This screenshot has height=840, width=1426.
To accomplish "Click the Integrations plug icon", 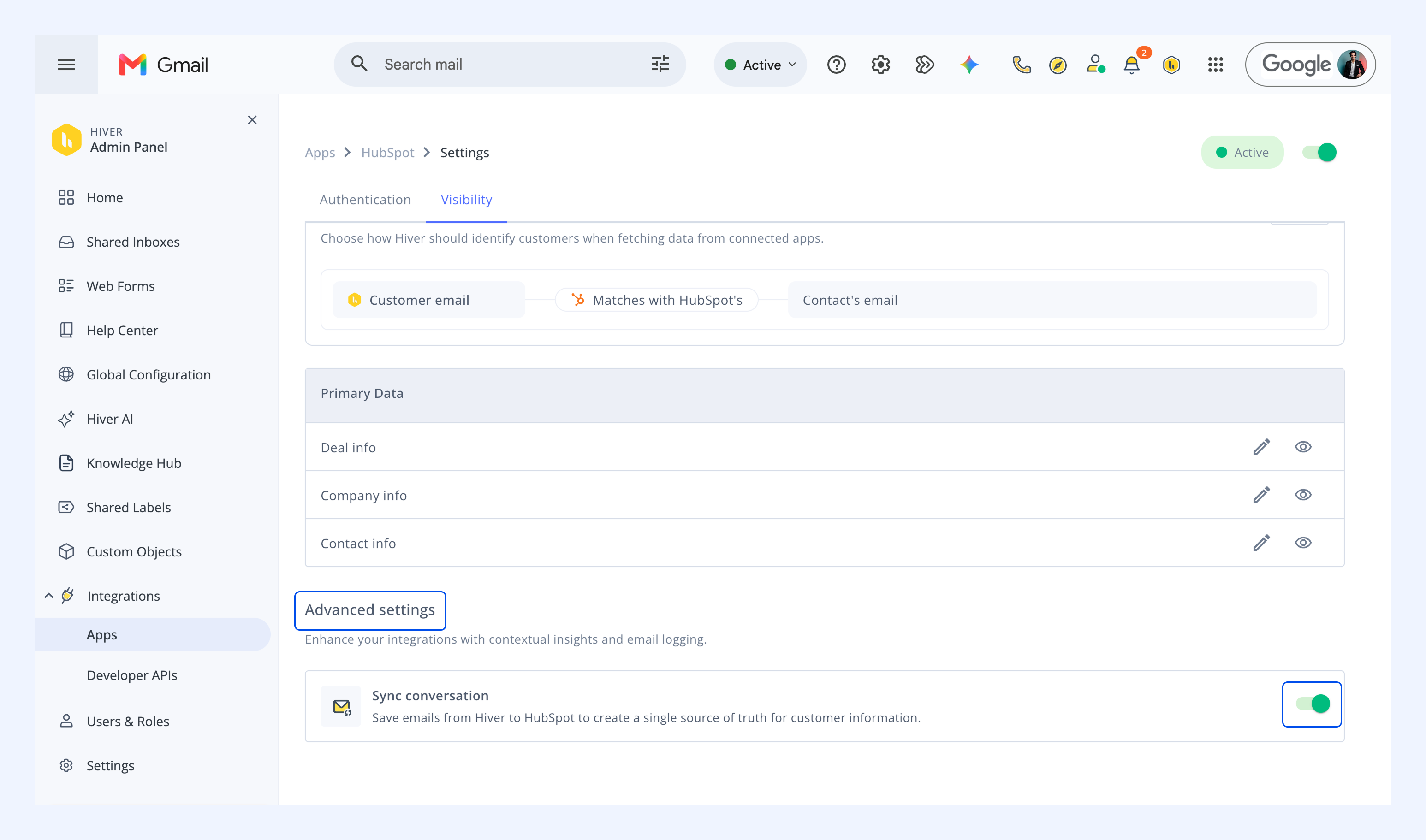I will point(67,596).
